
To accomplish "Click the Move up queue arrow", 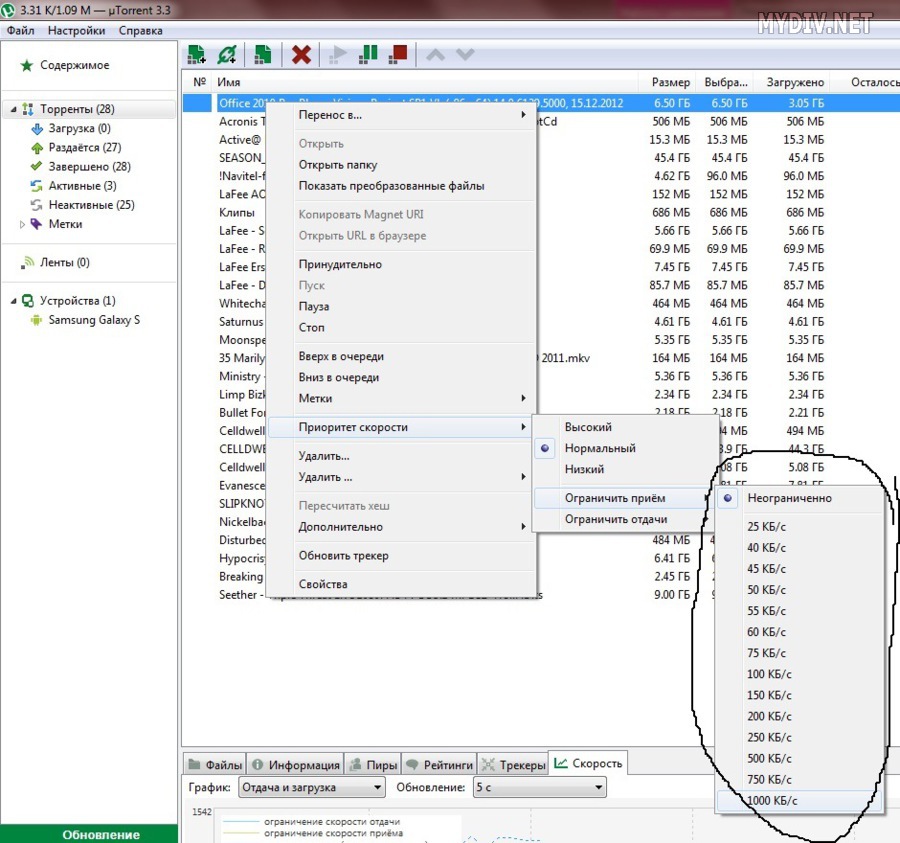I will pyautogui.click(x=436, y=55).
